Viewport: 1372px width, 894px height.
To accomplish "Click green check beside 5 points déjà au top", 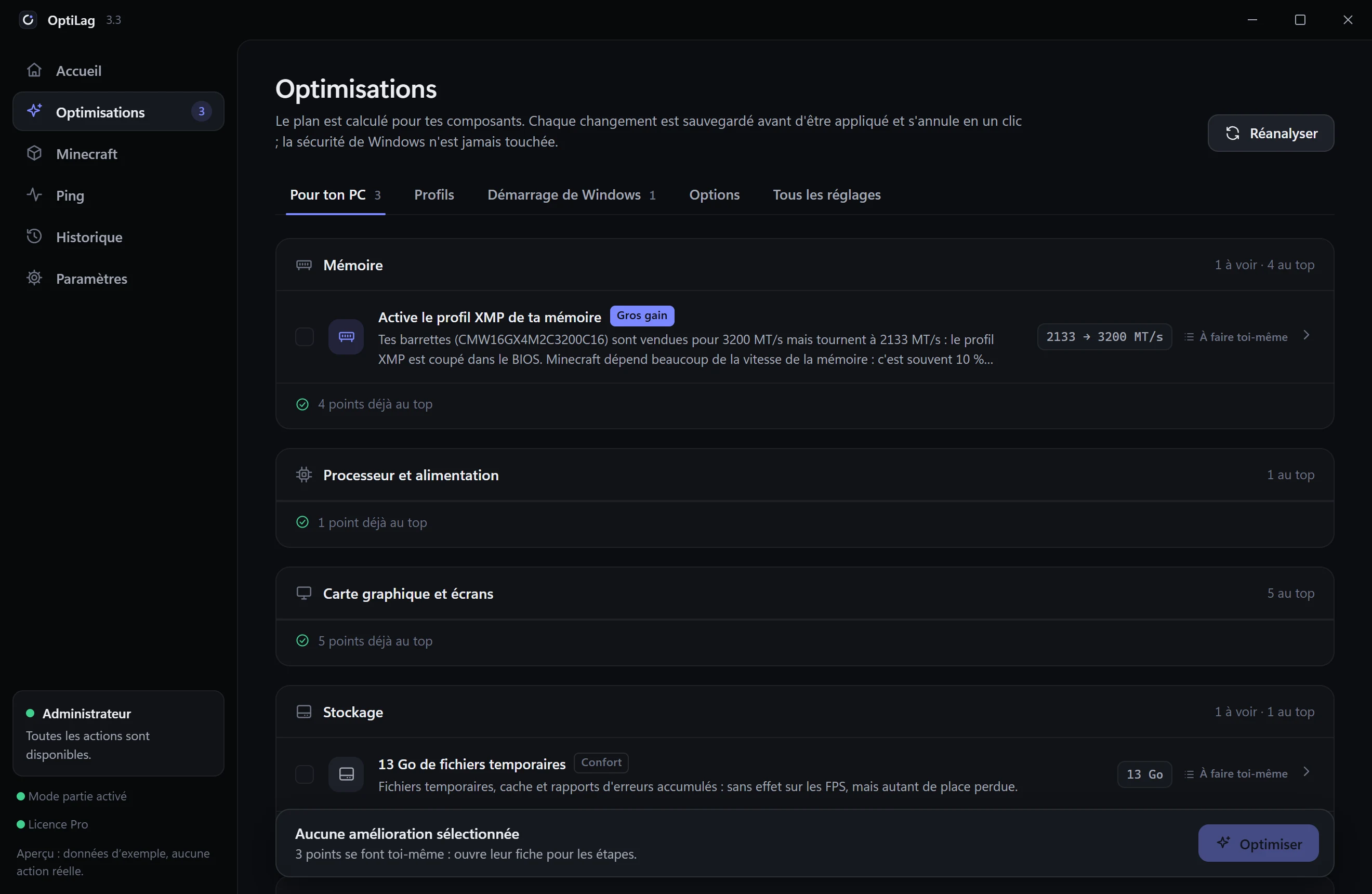I will (302, 641).
